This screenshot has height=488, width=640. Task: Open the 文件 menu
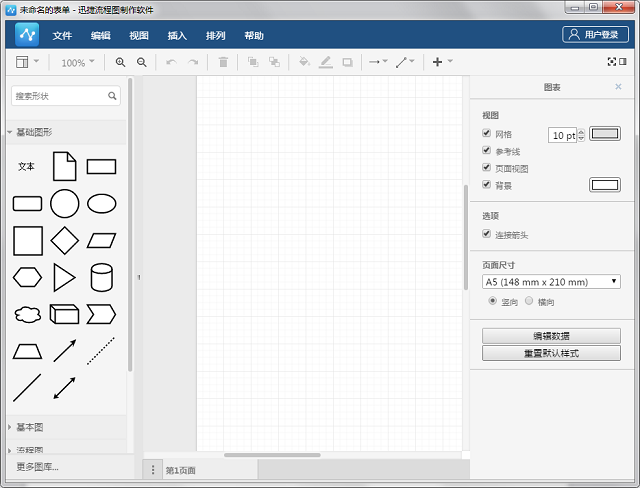coord(62,35)
